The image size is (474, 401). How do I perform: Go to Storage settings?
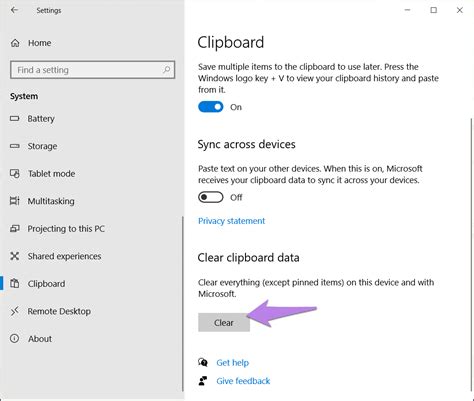pyautogui.click(x=42, y=146)
